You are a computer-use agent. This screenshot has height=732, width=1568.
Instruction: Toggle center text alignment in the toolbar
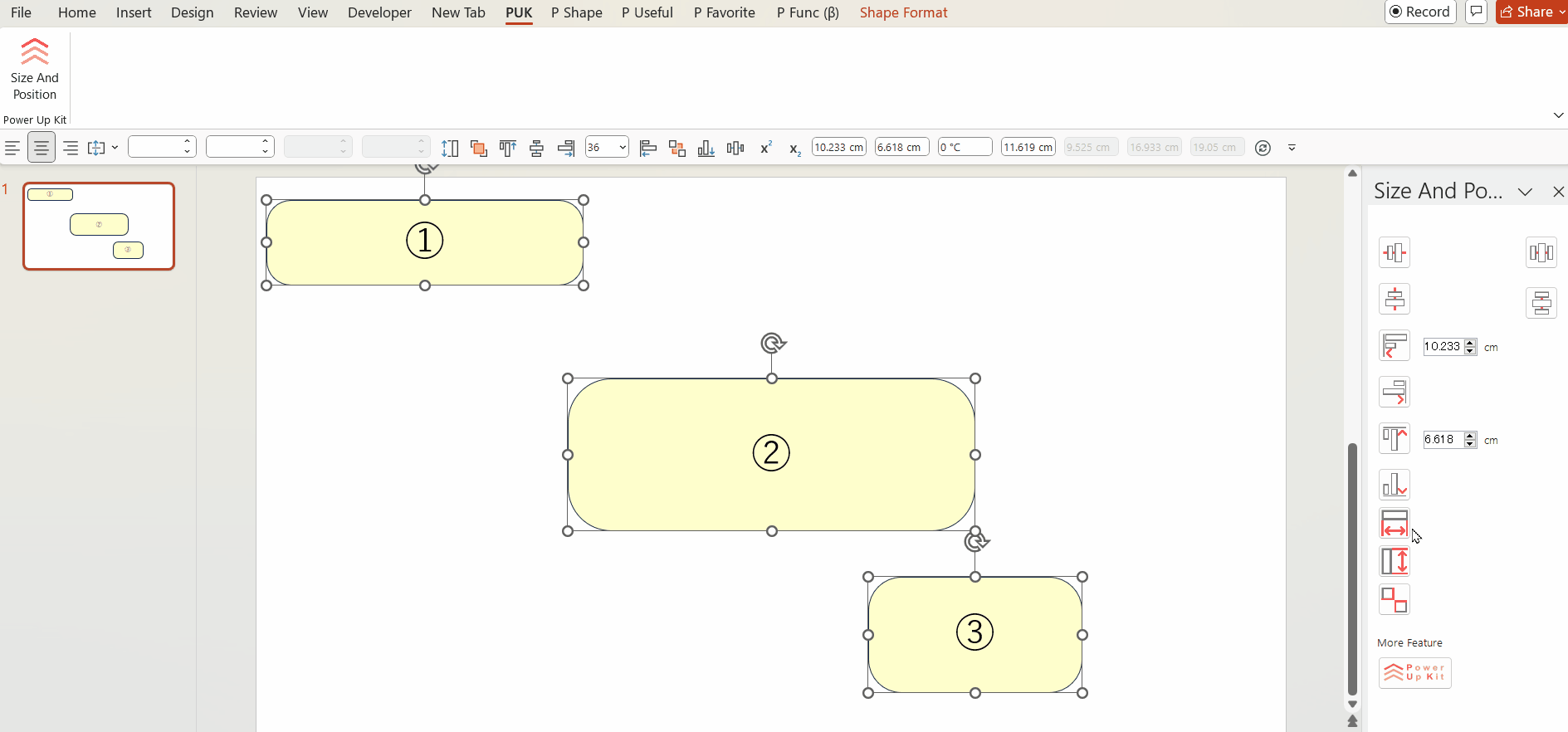pos(42,148)
